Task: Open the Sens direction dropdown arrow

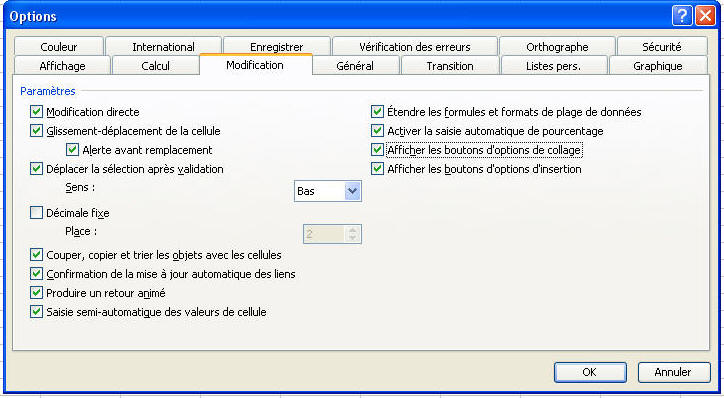Action: (x=352, y=191)
